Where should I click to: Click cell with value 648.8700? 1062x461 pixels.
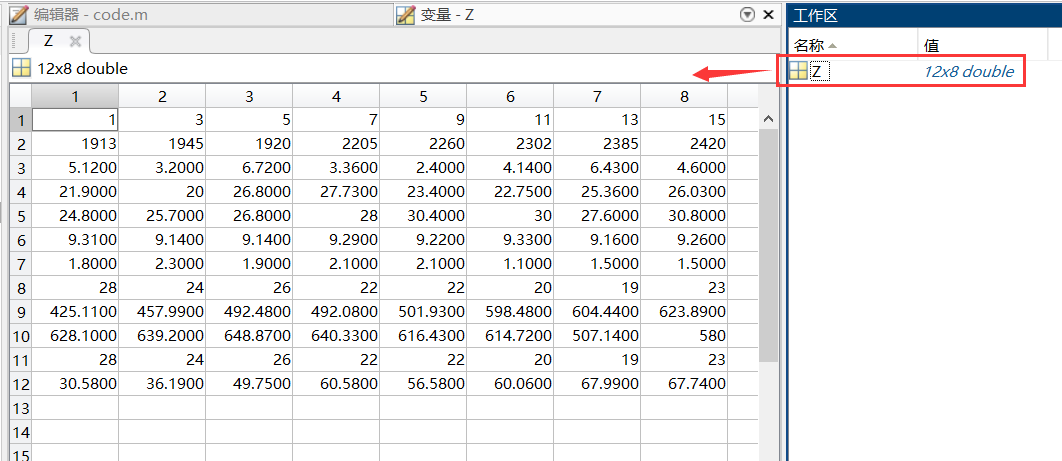(x=249, y=336)
